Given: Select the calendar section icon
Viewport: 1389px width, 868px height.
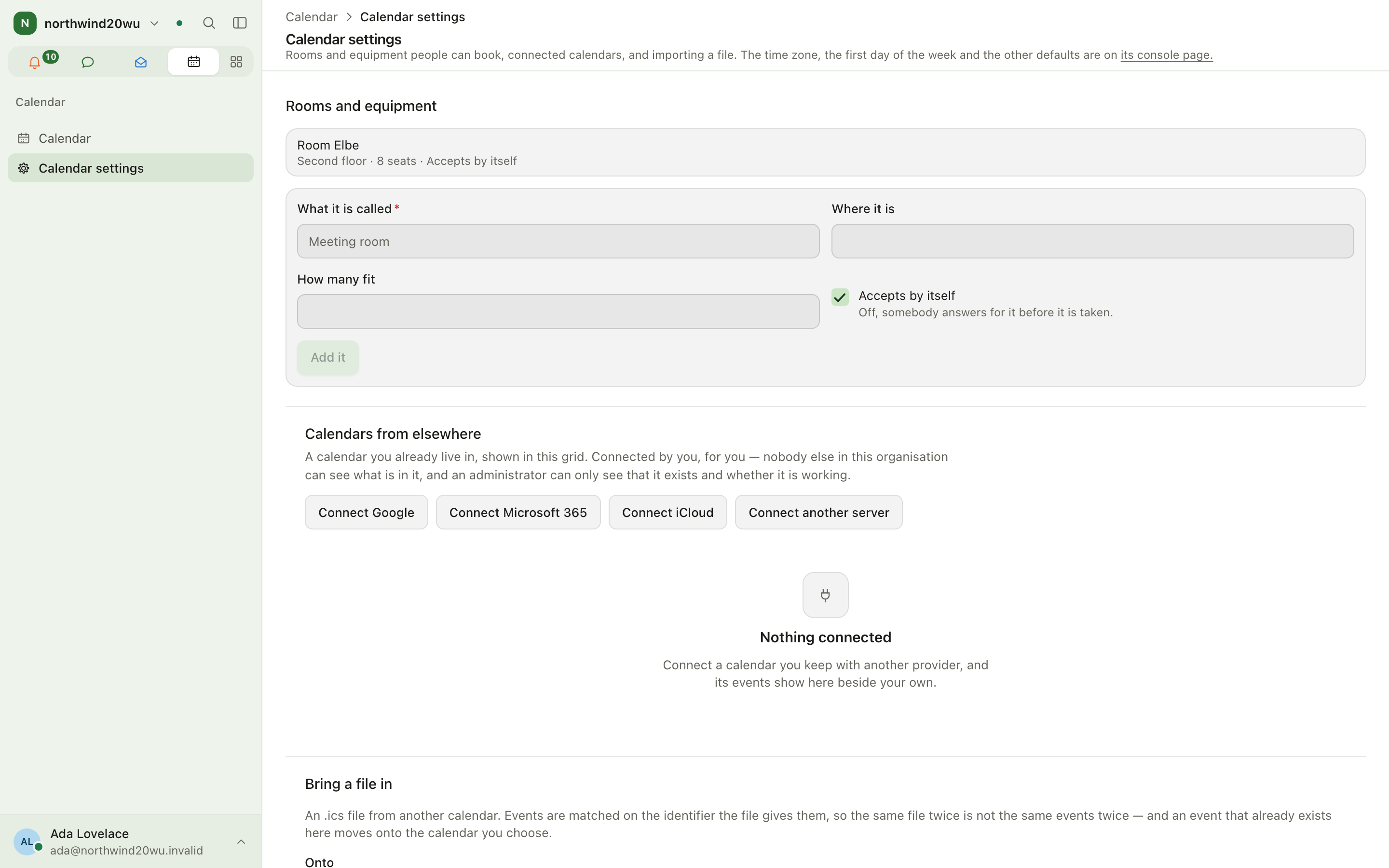Looking at the screenshot, I should point(193,62).
